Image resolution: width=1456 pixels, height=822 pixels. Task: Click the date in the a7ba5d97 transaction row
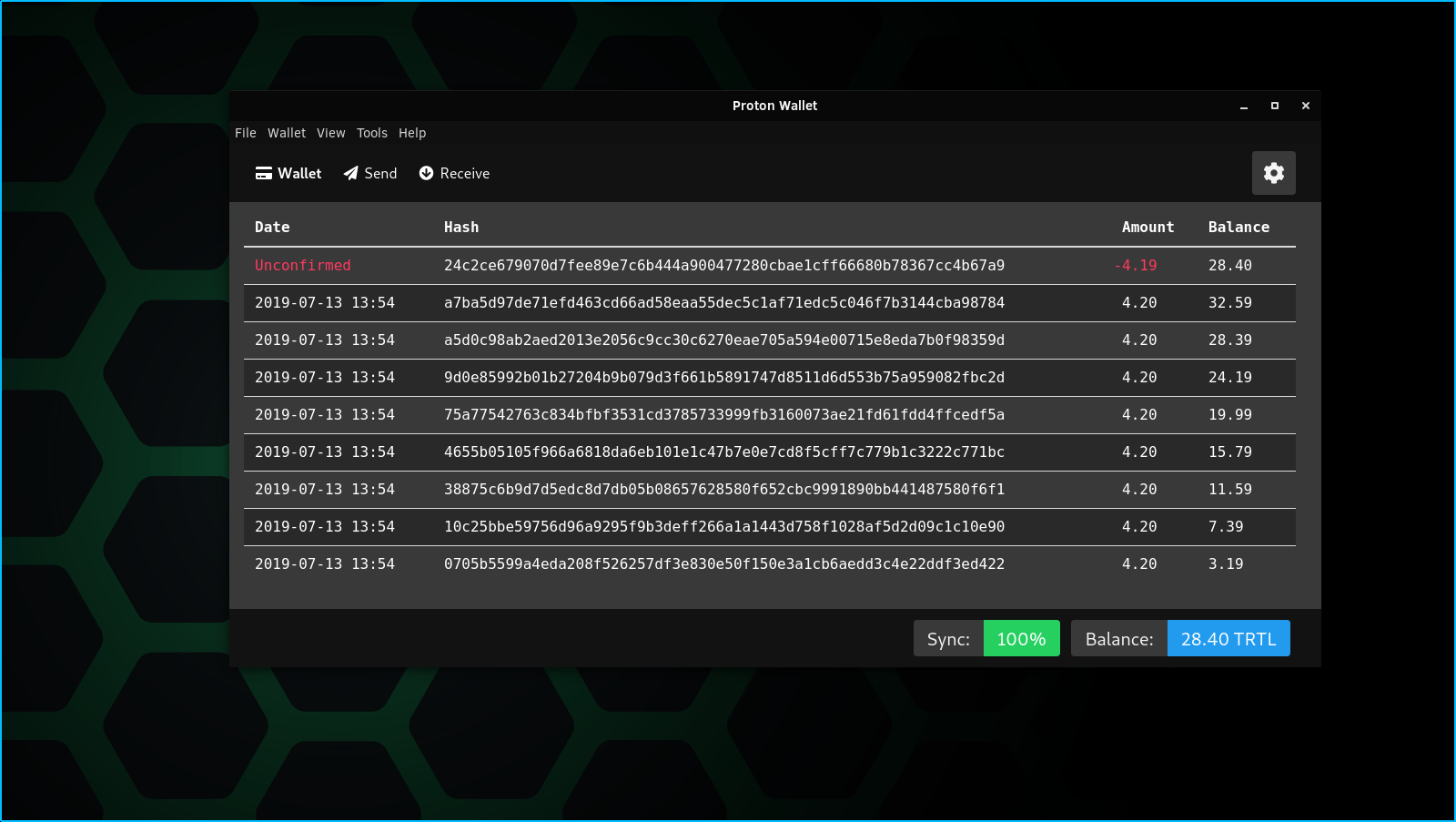click(x=325, y=302)
